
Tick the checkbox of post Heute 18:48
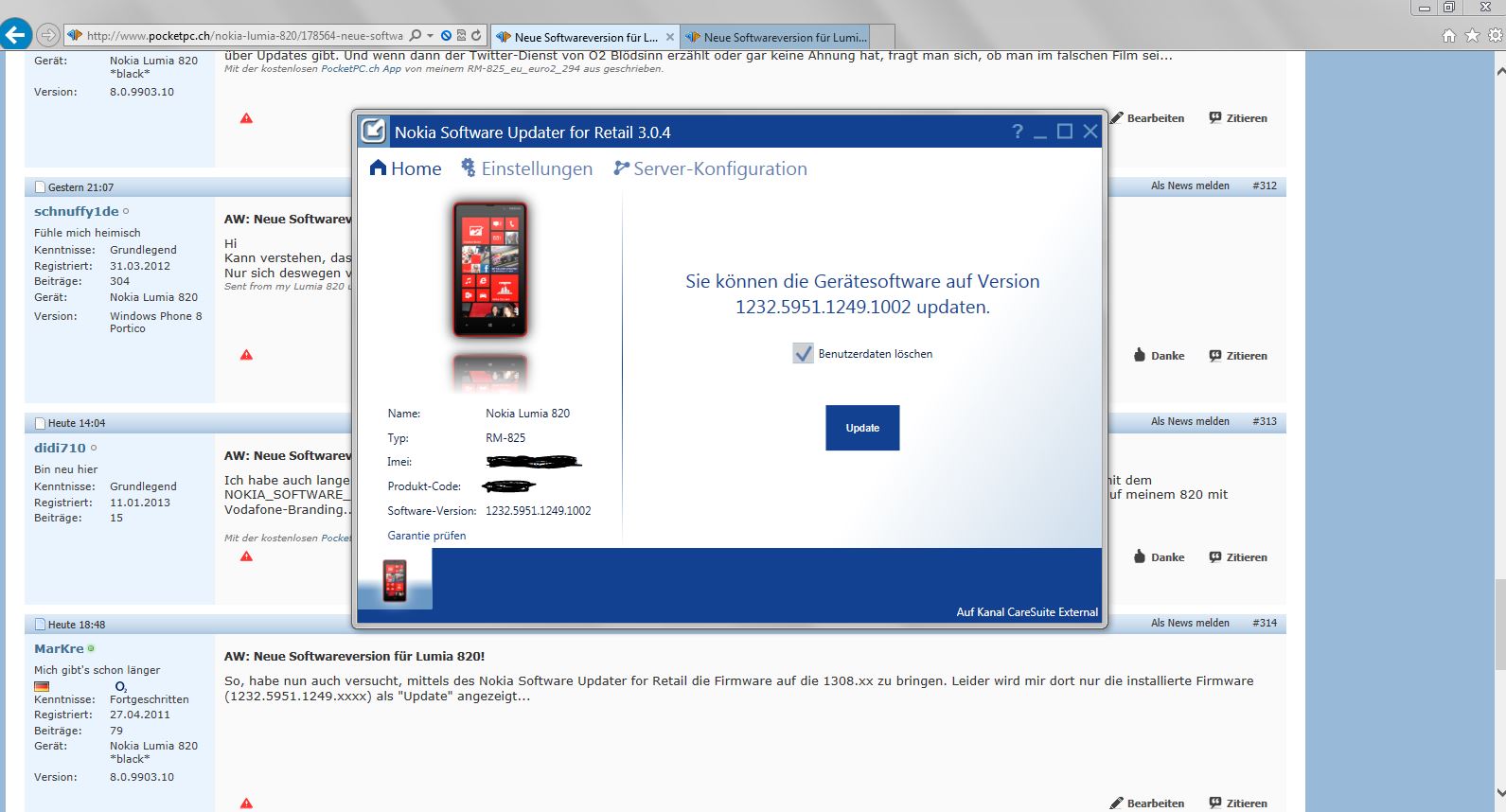40,625
